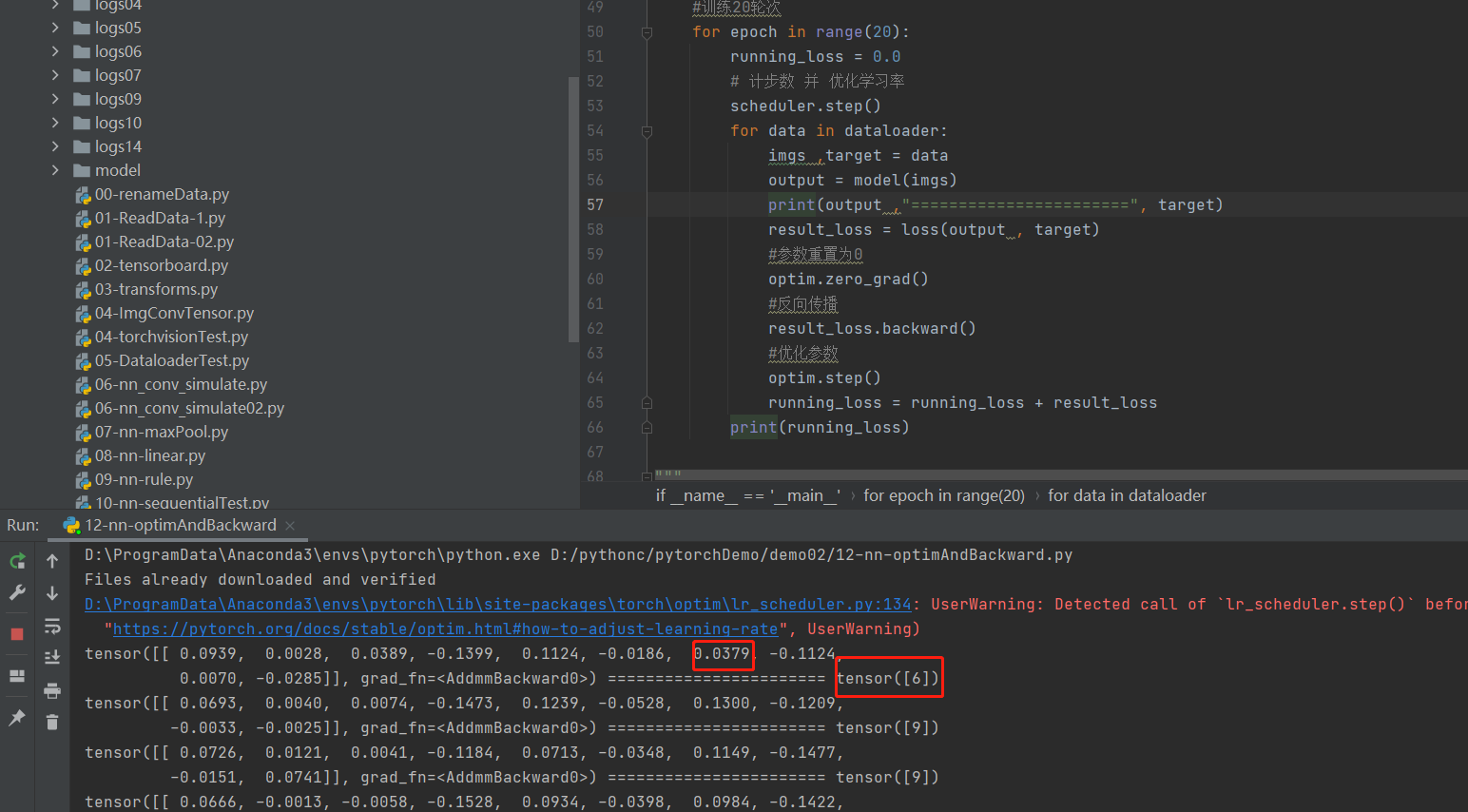The image size is (1468, 812).
Task: Click fold end marker on line 65
Action: click(x=647, y=403)
